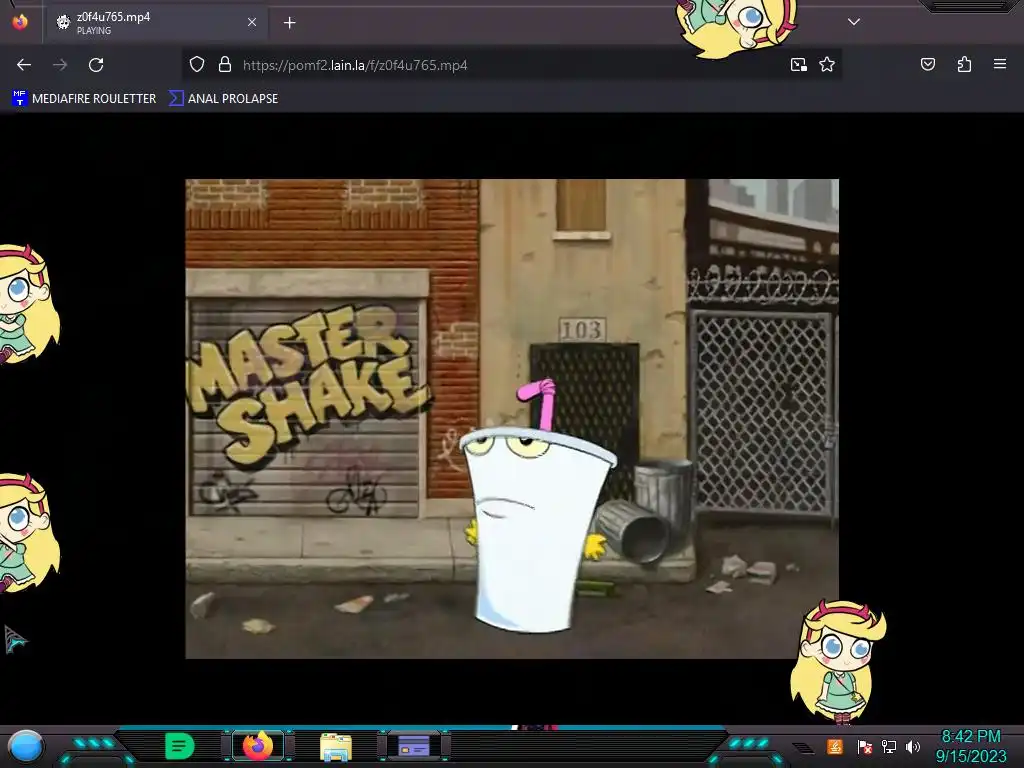The height and width of the screenshot is (768, 1024).
Task: Show hidden tray icons arrow
Action: tap(804, 748)
